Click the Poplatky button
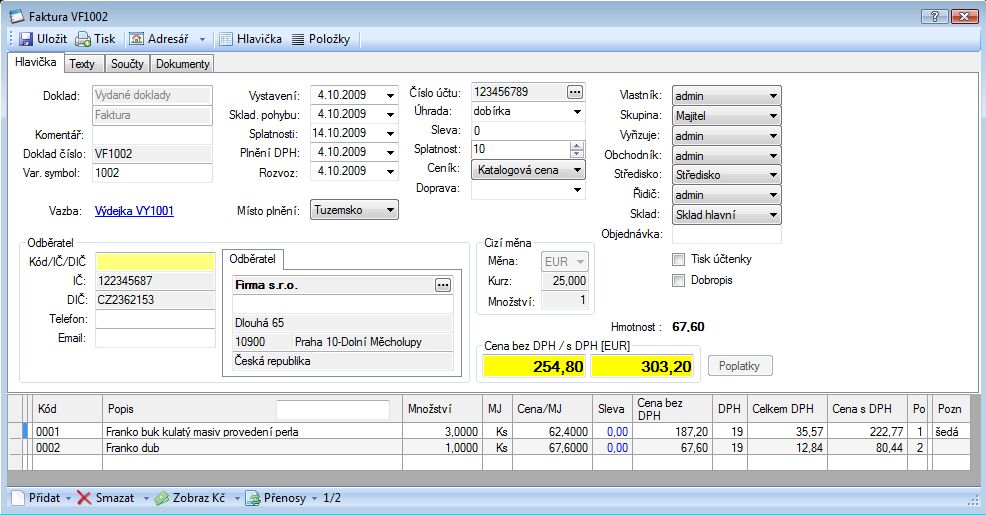 [x=740, y=366]
